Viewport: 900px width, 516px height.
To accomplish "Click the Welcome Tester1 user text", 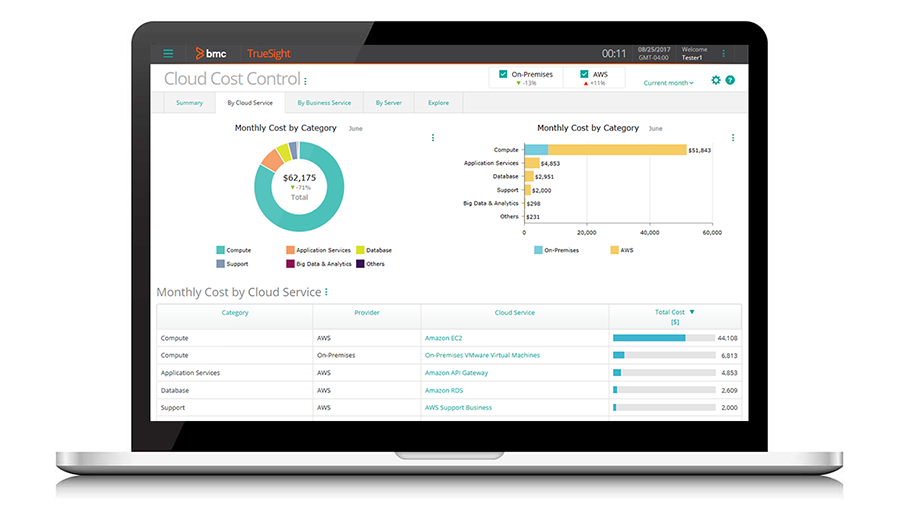I will tap(695, 53).
